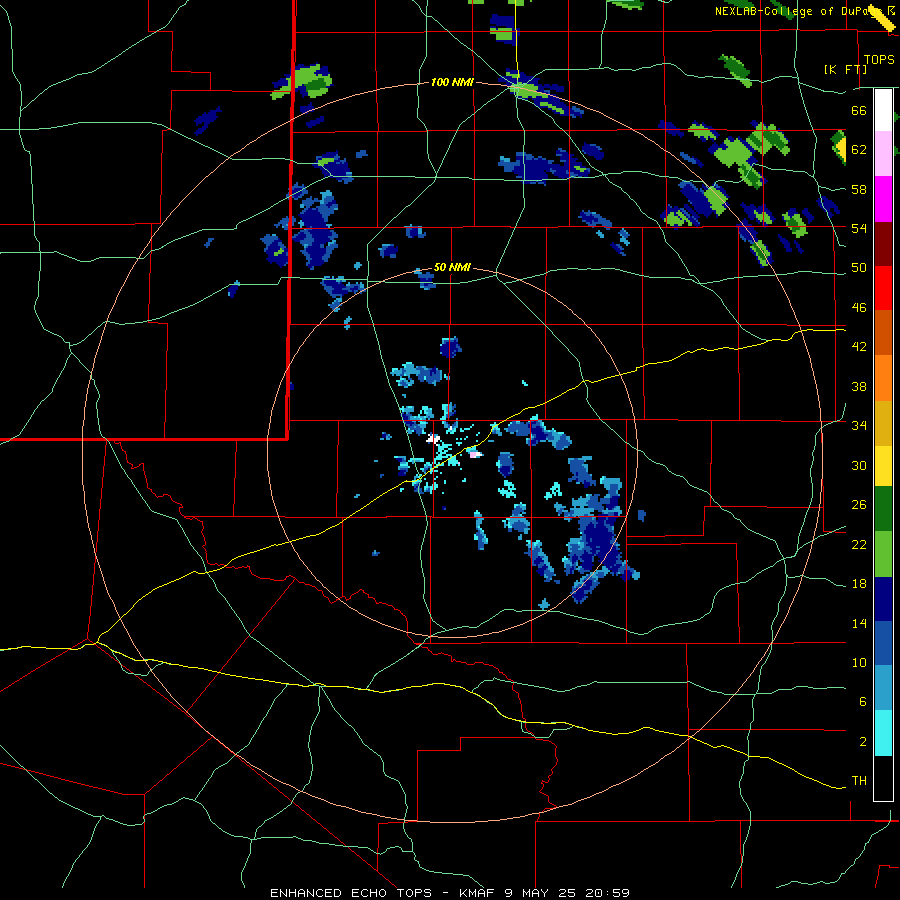
Task: Click the 22 legend label
Action: pos(859,544)
